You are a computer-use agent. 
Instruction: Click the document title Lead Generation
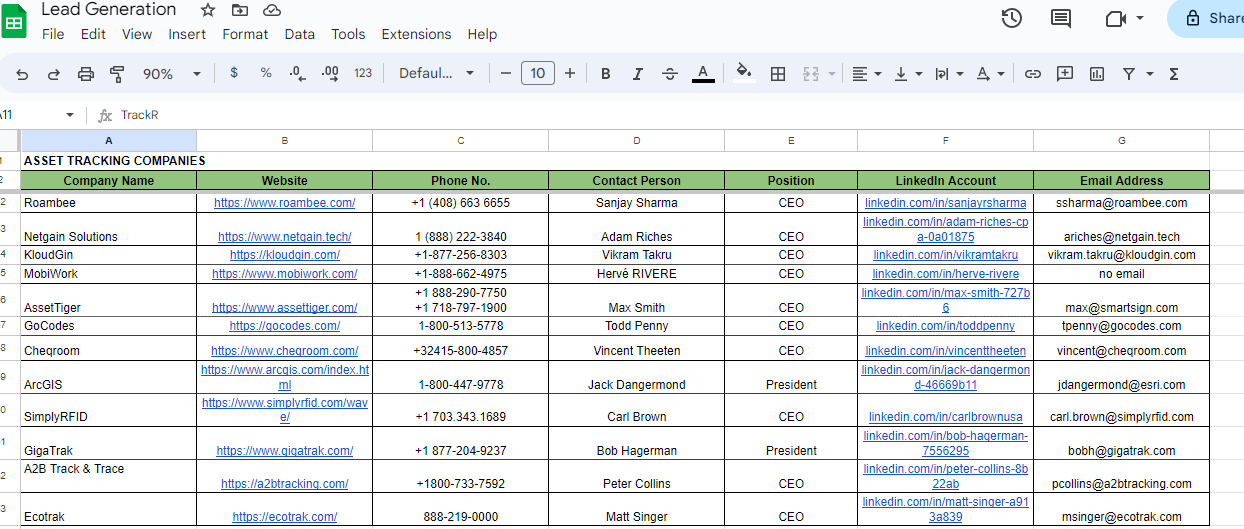click(109, 10)
